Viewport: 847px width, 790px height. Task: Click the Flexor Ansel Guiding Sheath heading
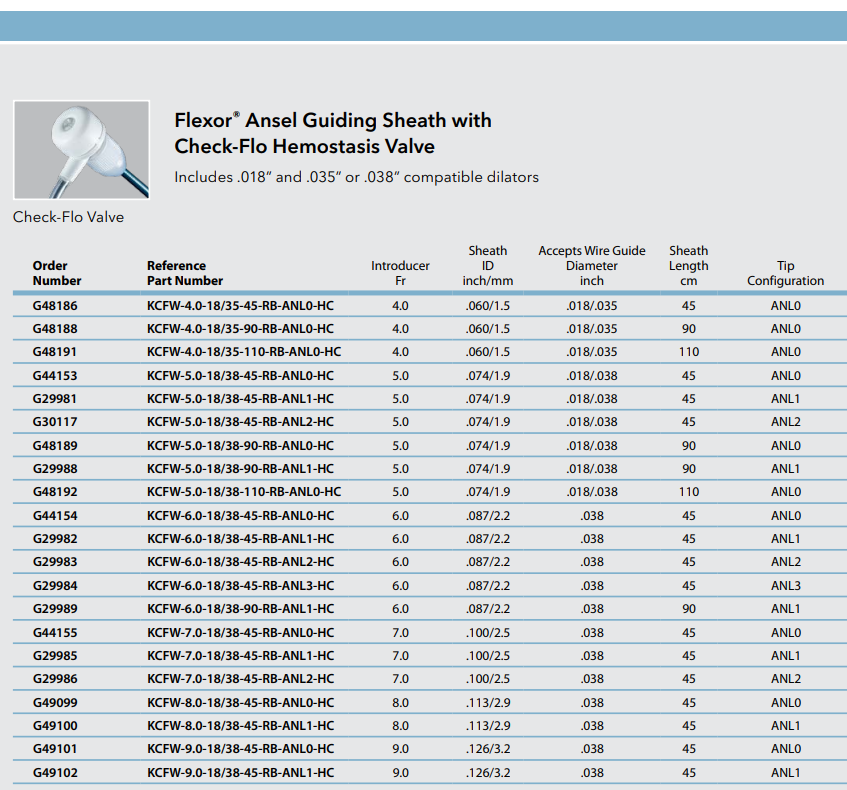(x=333, y=133)
